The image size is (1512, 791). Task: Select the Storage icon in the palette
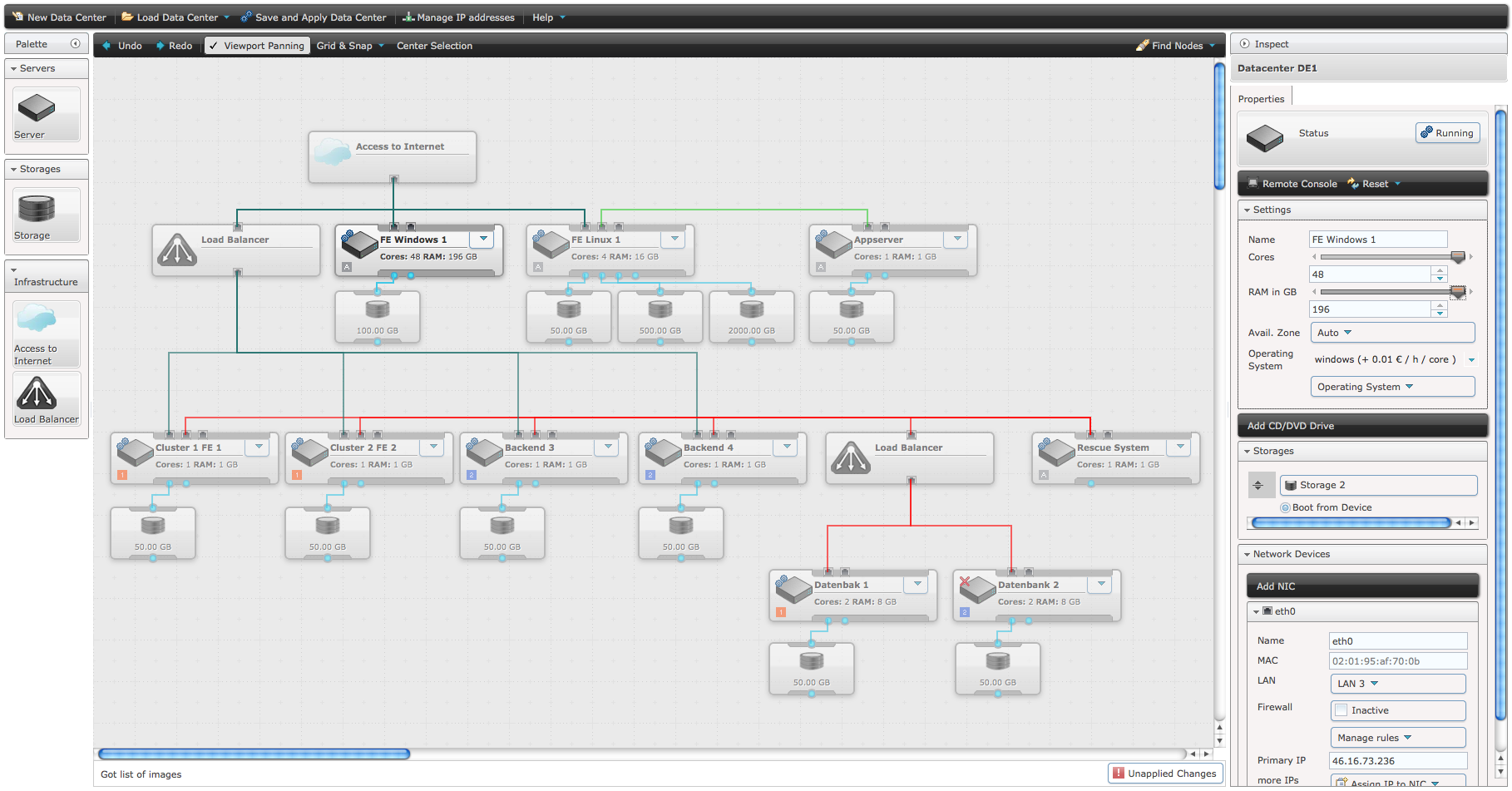(37, 209)
